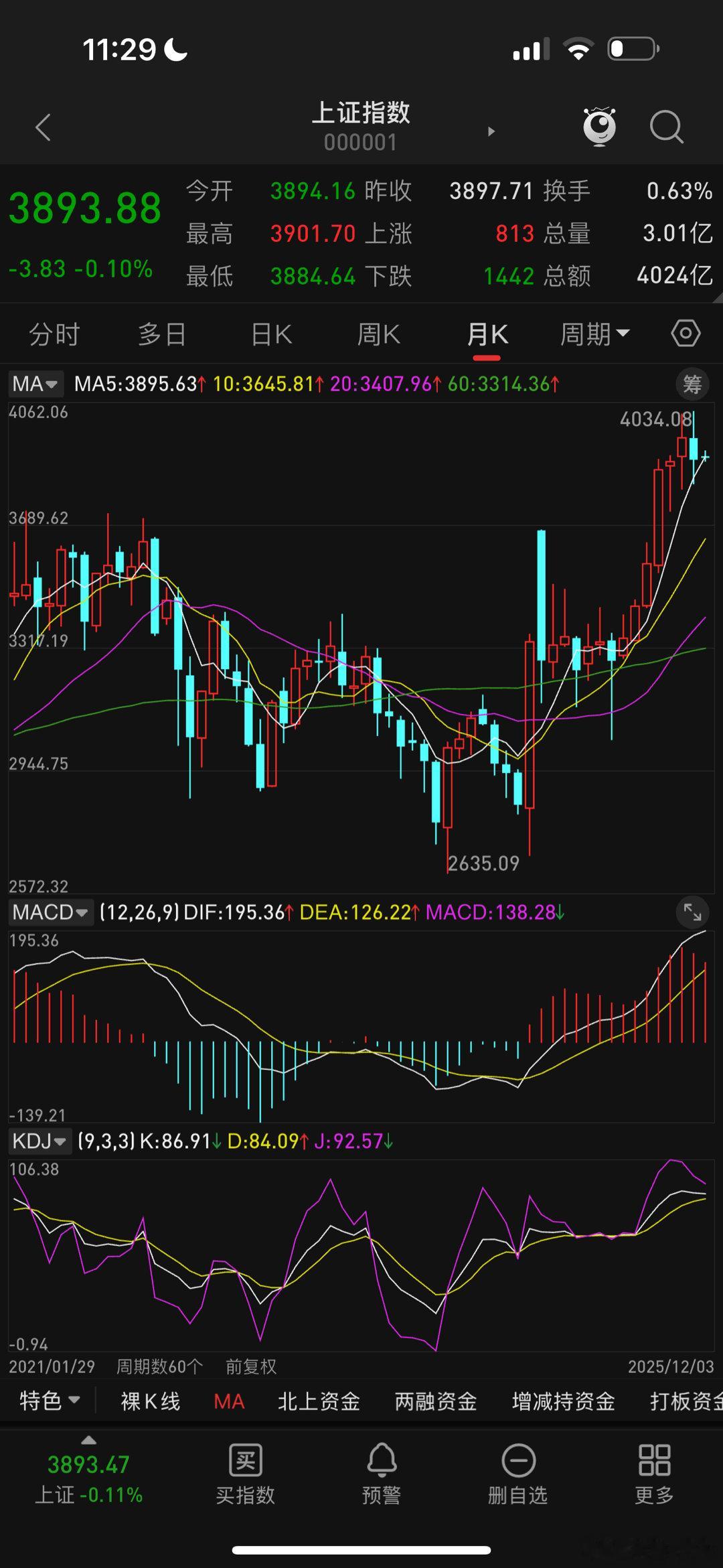Tap the 2025/12/03 end date label

[x=671, y=1366]
